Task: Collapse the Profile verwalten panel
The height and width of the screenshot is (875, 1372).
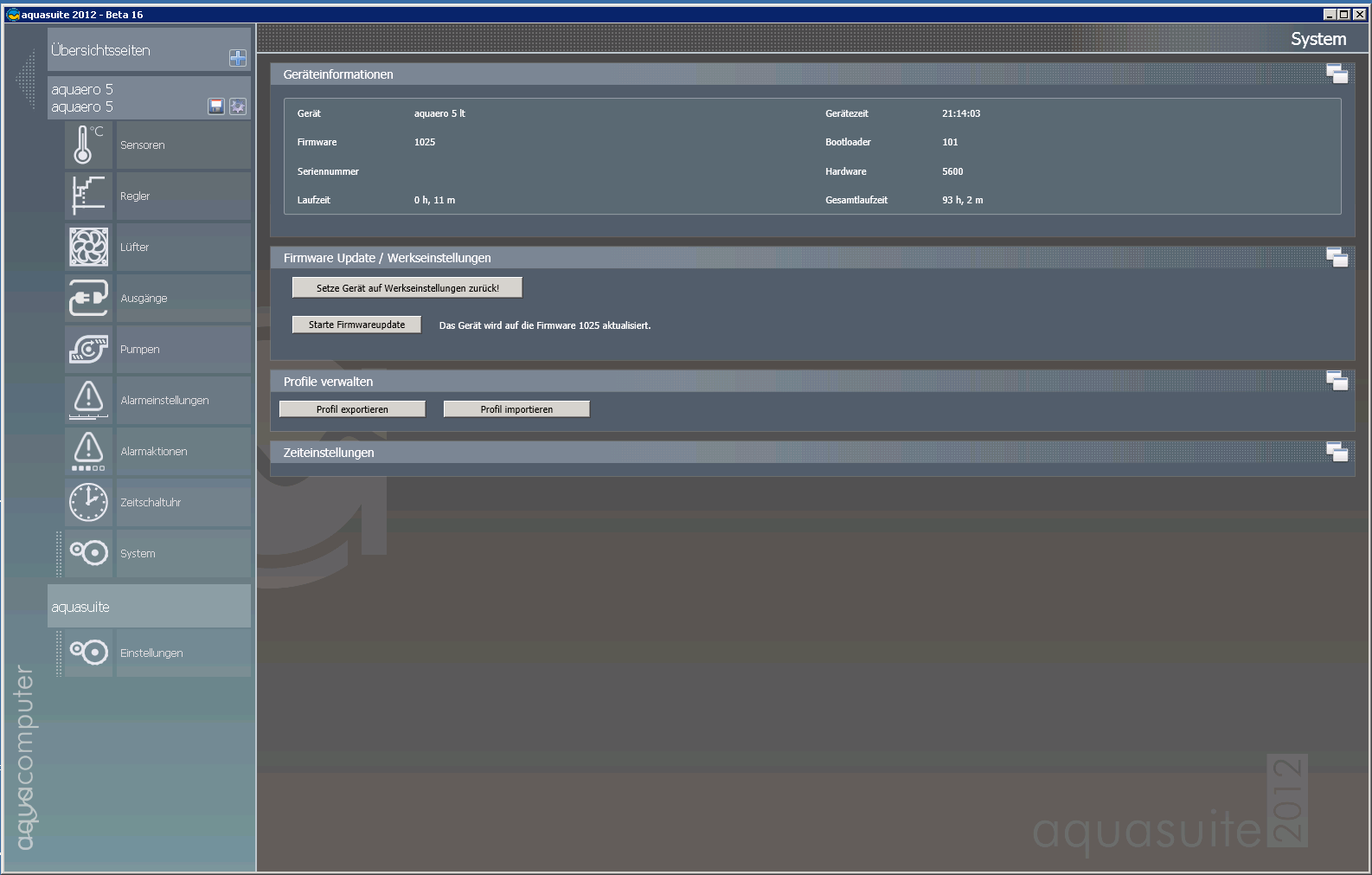Action: 1337,381
